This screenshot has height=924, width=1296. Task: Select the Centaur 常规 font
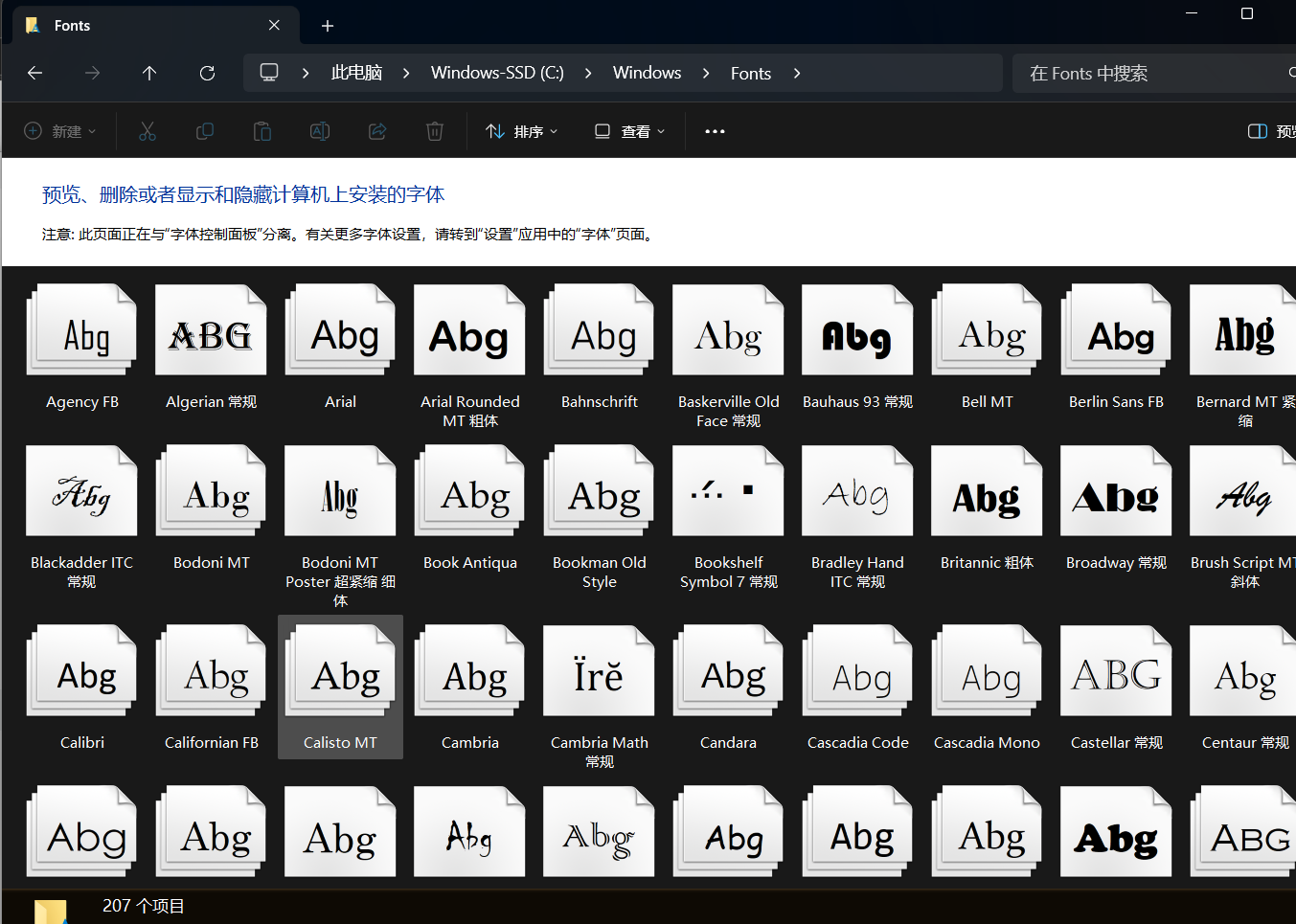[1244, 687]
